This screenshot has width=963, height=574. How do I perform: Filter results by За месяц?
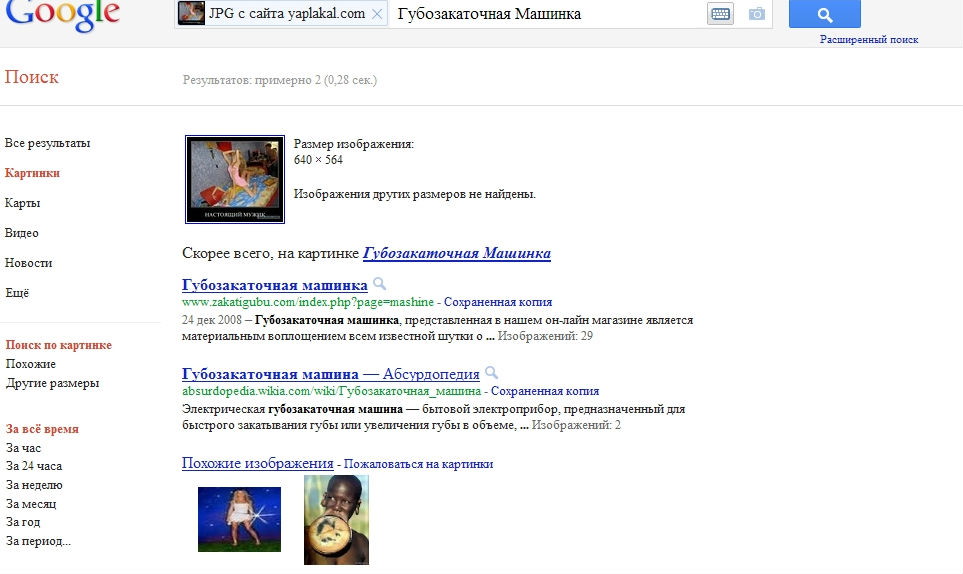[x=31, y=504]
